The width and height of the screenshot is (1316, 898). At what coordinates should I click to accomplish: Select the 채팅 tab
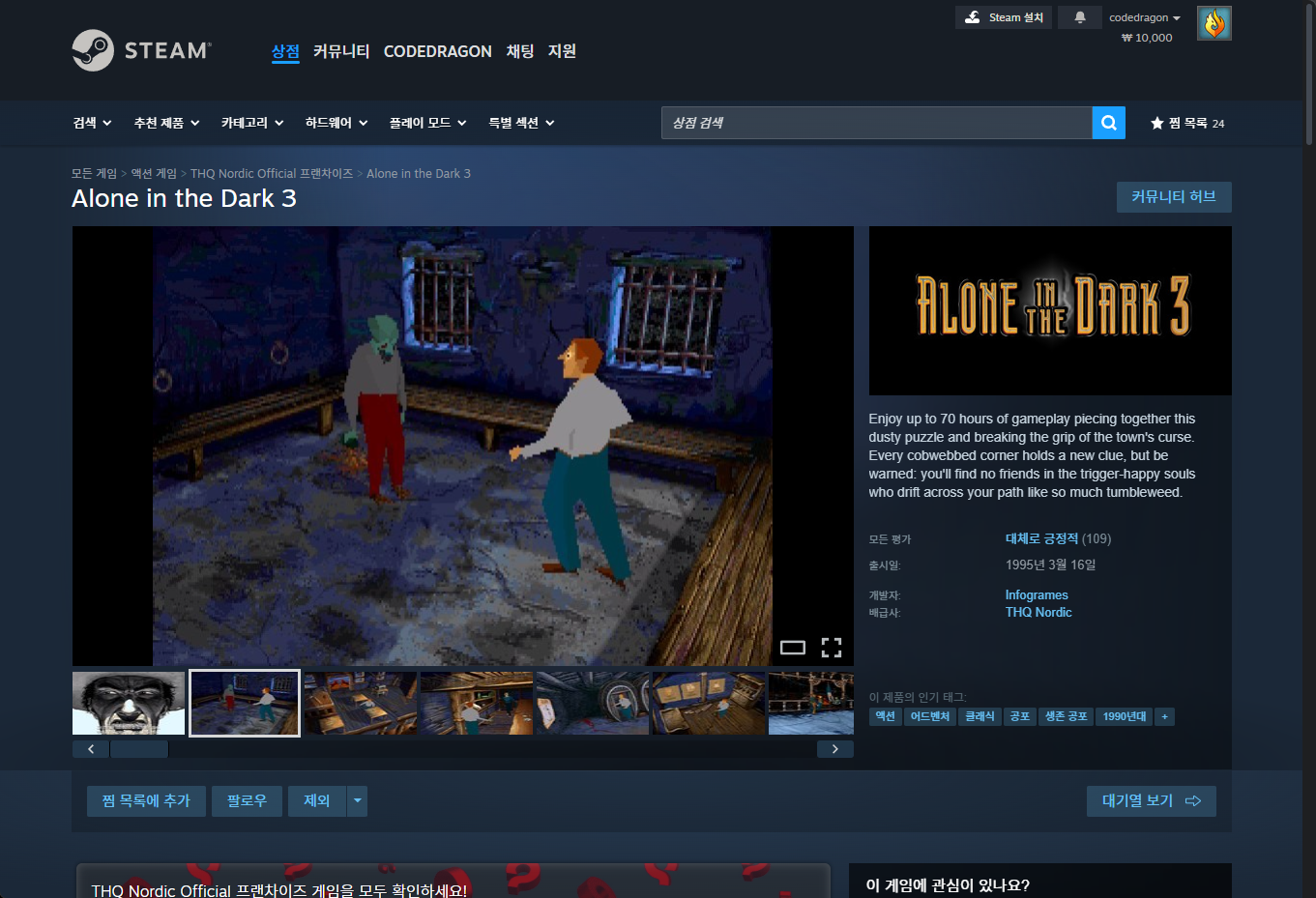pos(520,51)
